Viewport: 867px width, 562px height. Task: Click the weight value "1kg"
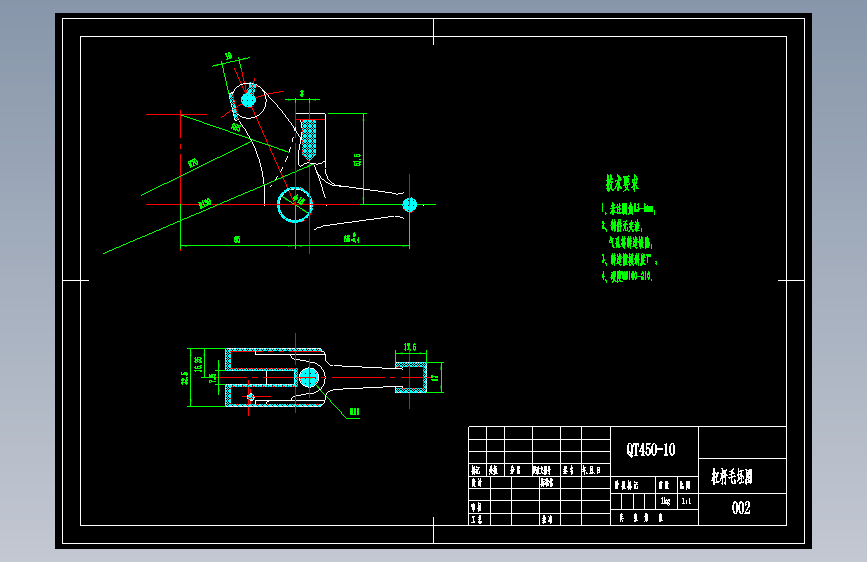tap(665, 501)
